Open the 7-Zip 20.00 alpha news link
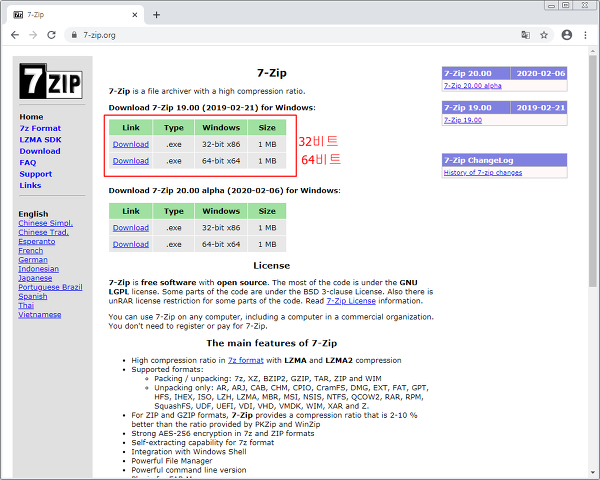The image size is (600, 480). point(473,86)
